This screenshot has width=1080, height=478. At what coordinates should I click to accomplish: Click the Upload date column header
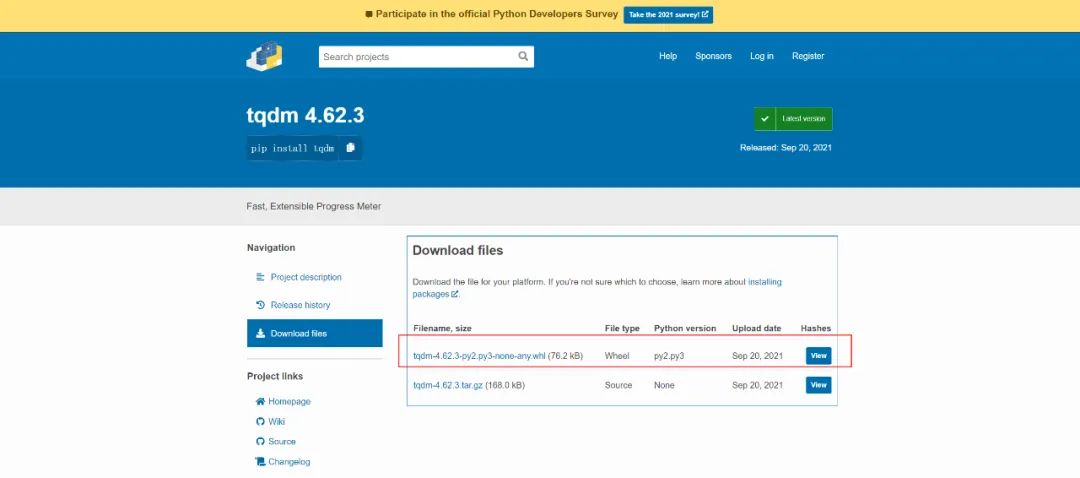756,328
